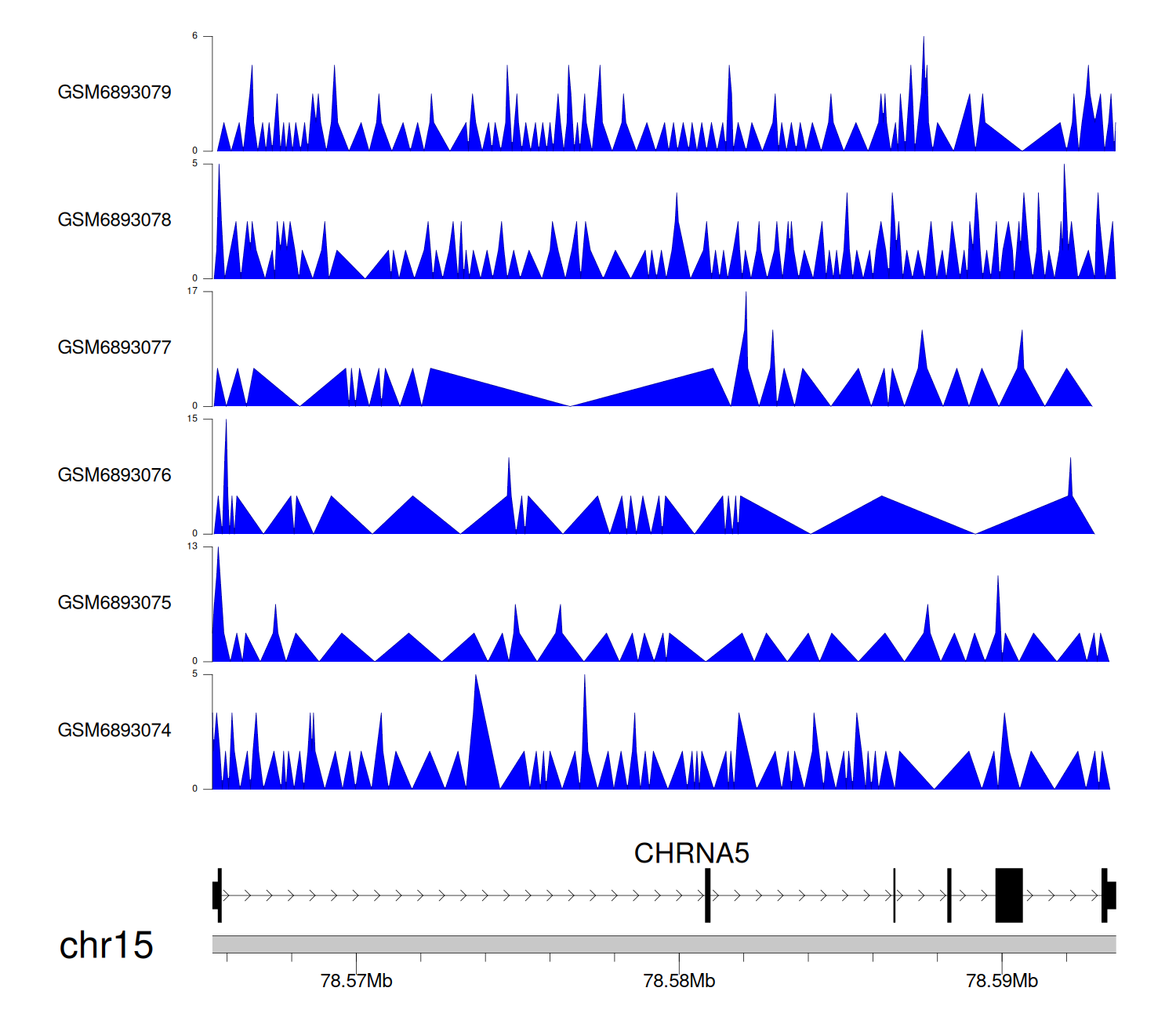Click the CHRNA5 exon near 78.58Mb

click(x=707, y=895)
